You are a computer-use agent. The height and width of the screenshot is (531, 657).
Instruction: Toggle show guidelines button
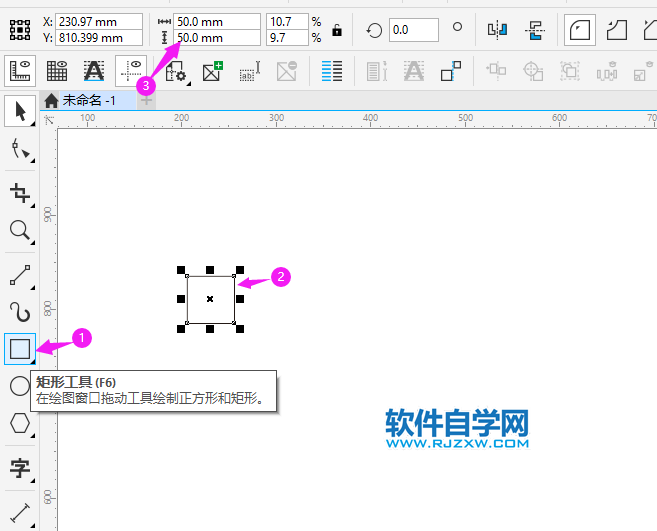[131, 70]
